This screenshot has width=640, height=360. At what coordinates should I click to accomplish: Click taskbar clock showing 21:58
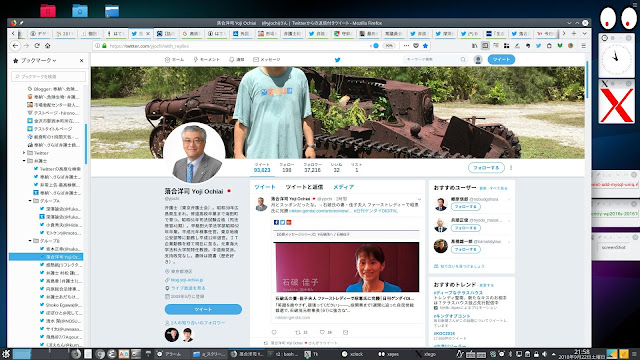pos(582,354)
